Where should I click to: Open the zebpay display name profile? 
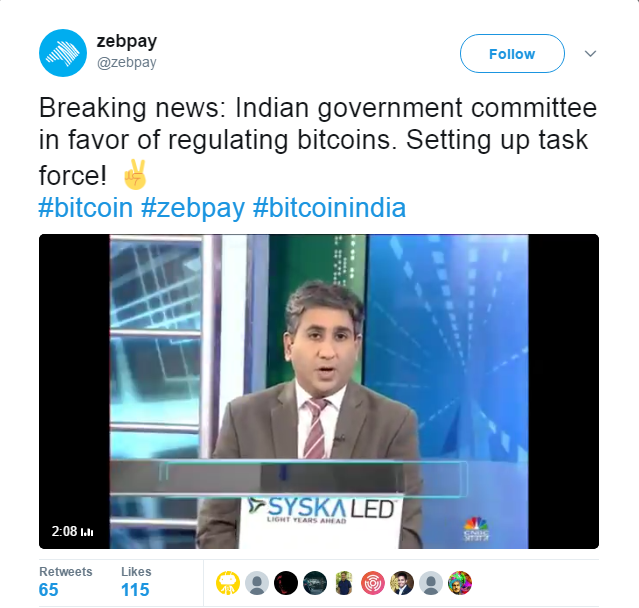point(127,41)
